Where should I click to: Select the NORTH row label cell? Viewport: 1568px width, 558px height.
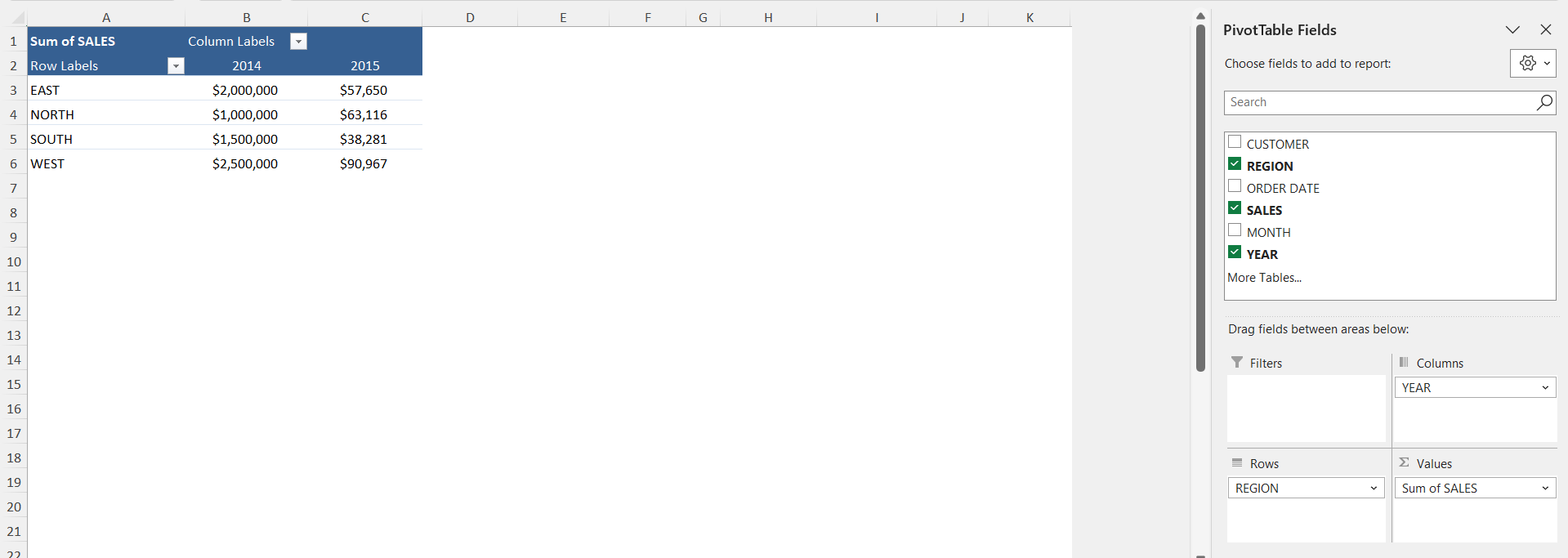coord(106,114)
